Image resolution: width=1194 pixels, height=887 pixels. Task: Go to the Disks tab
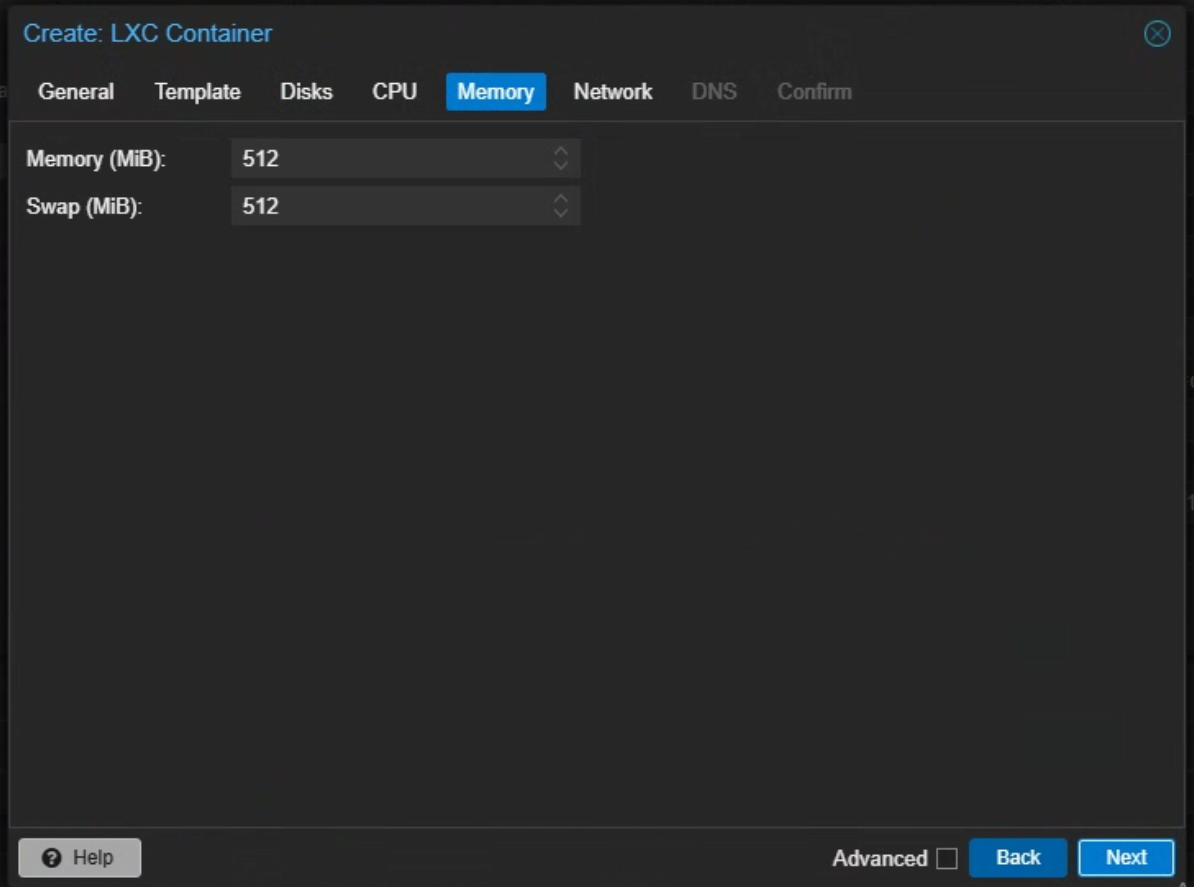click(306, 92)
